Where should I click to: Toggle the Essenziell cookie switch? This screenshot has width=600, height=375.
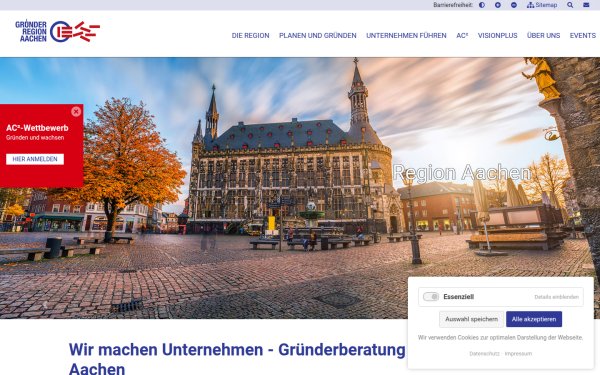(x=431, y=297)
